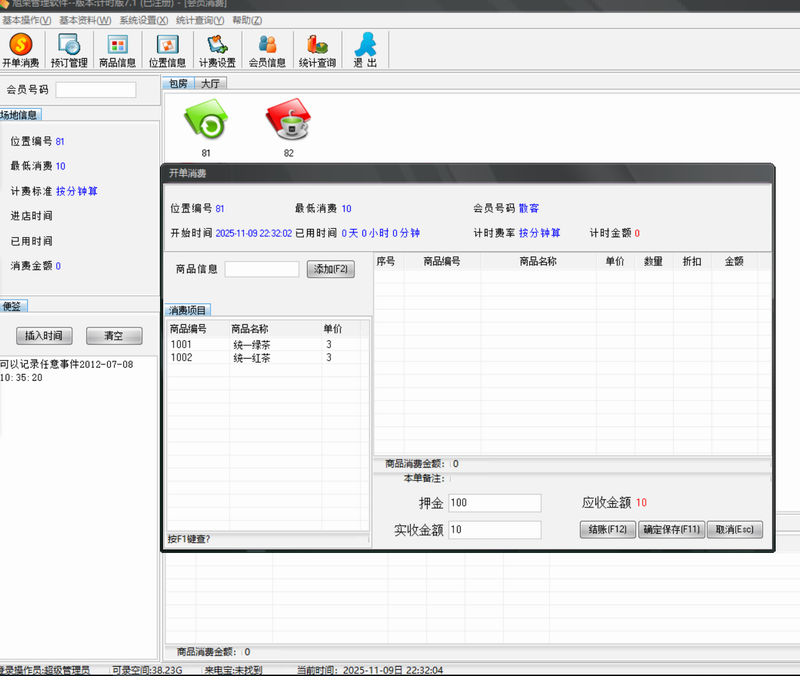Click the 统计查询 toolbar icon
Screen dimensions: 800x676
317,50
